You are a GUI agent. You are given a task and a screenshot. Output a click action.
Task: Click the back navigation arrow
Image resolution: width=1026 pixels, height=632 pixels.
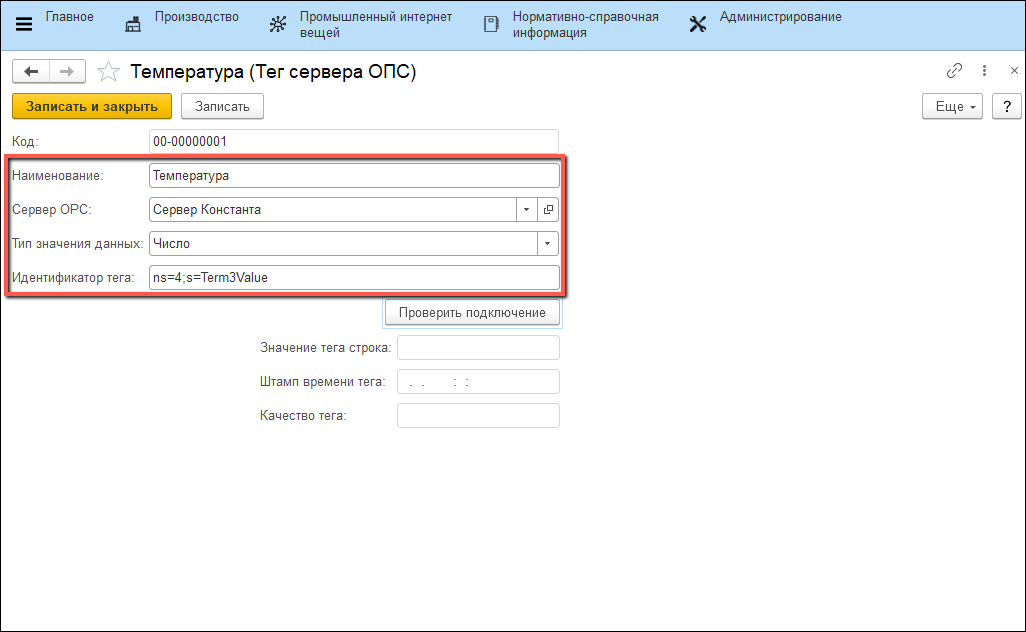tap(31, 72)
